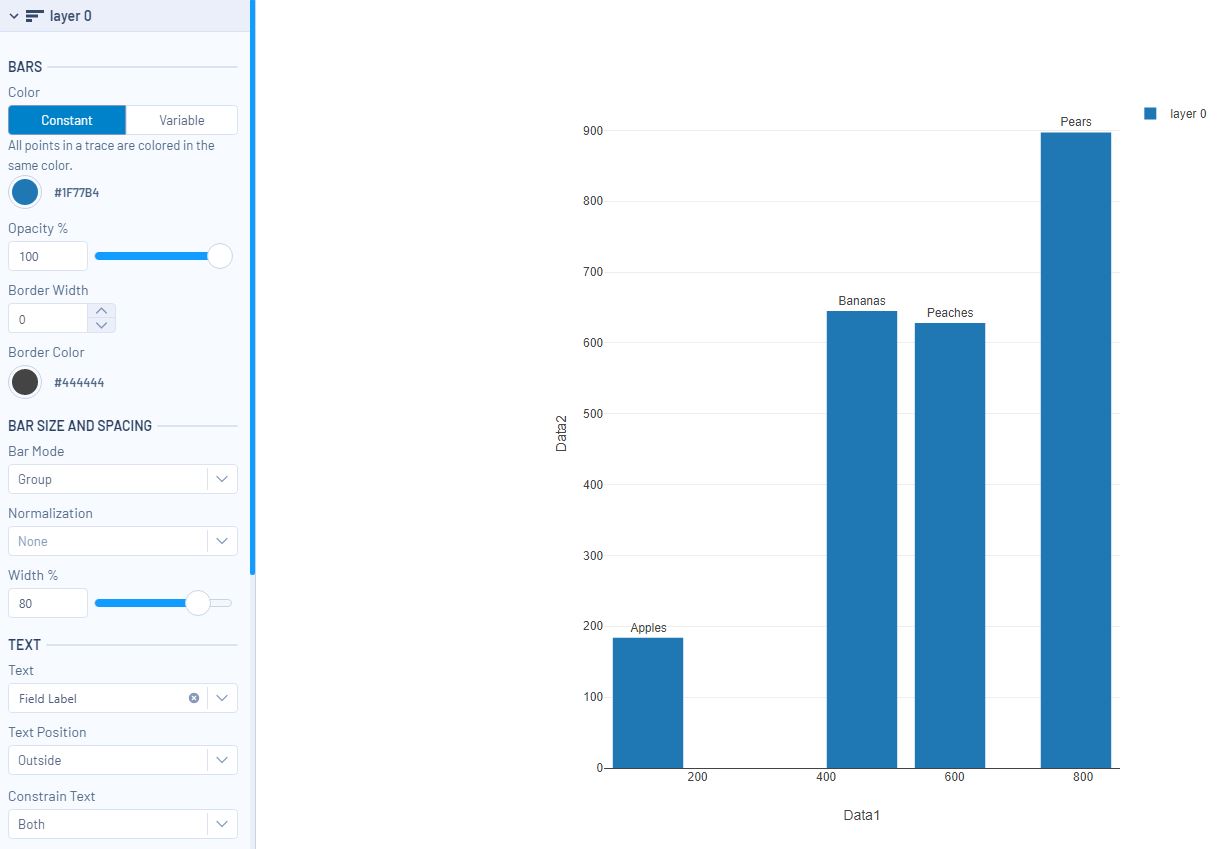The height and width of the screenshot is (849, 1219).
Task: Click the up arrow on Border Width stepper
Action: click(x=101, y=311)
